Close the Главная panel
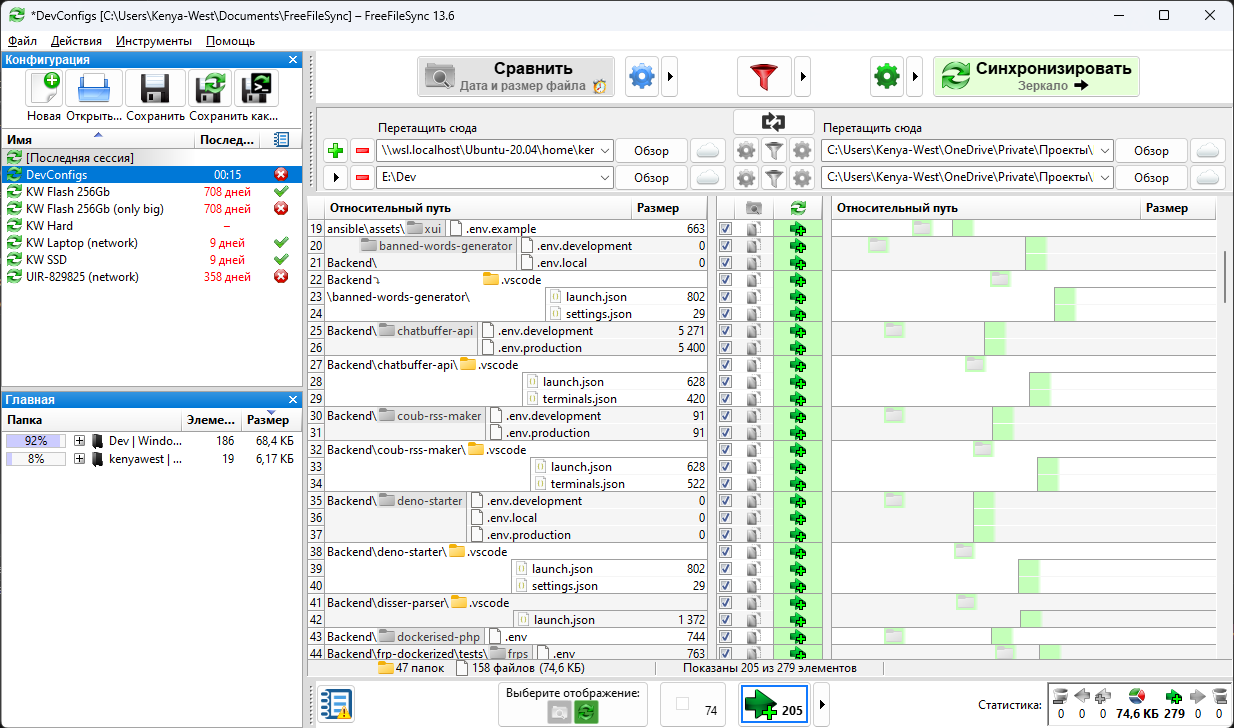The width and height of the screenshot is (1234, 728). click(x=293, y=400)
